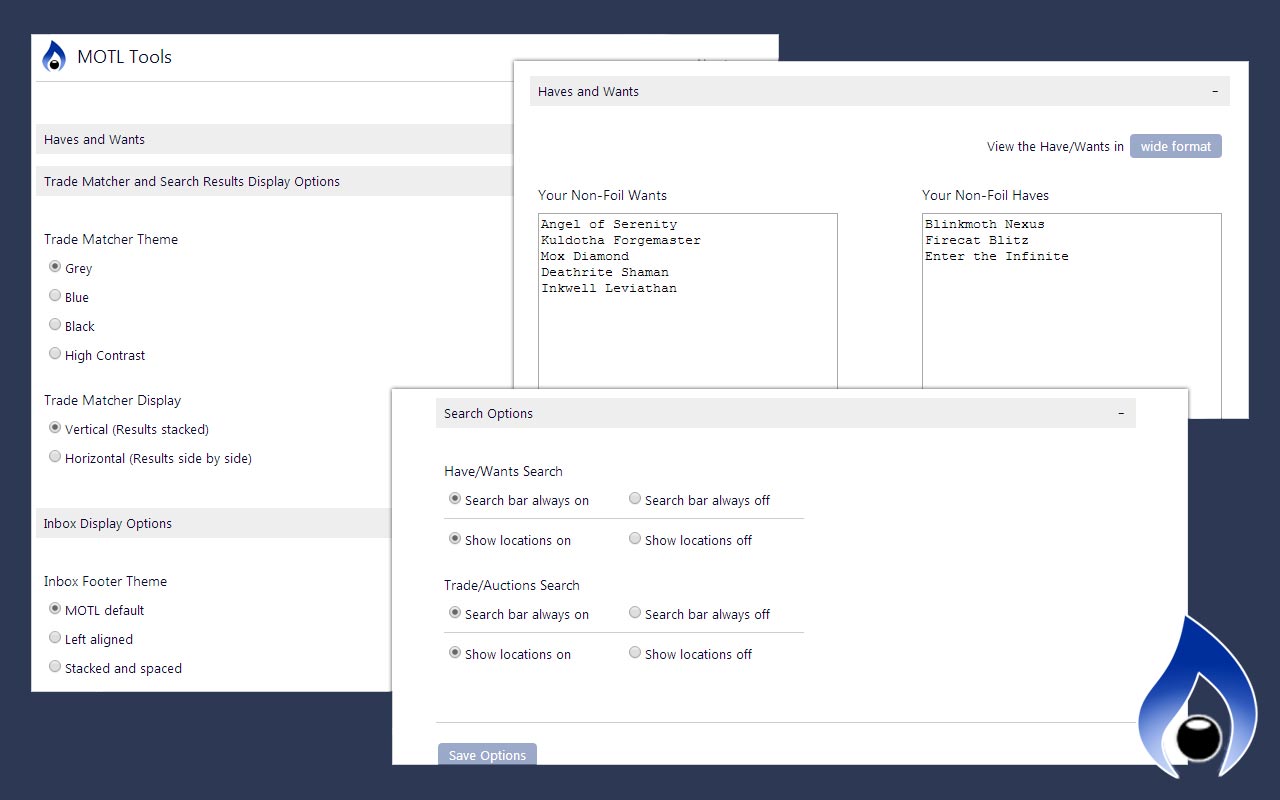
Task: Click the 'Have/Wants Search' heading
Action: click(x=503, y=471)
